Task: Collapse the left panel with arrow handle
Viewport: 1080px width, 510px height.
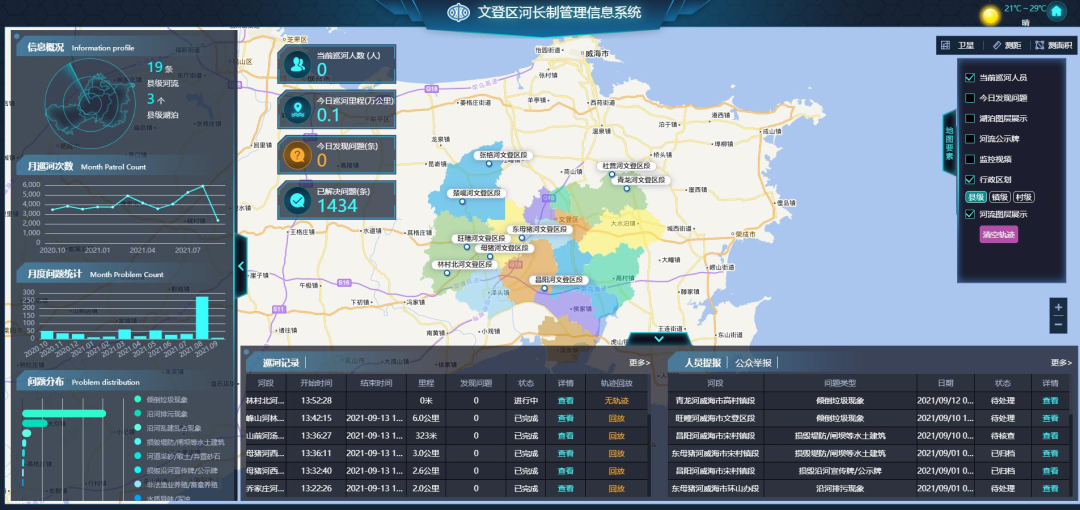Action: [241, 266]
